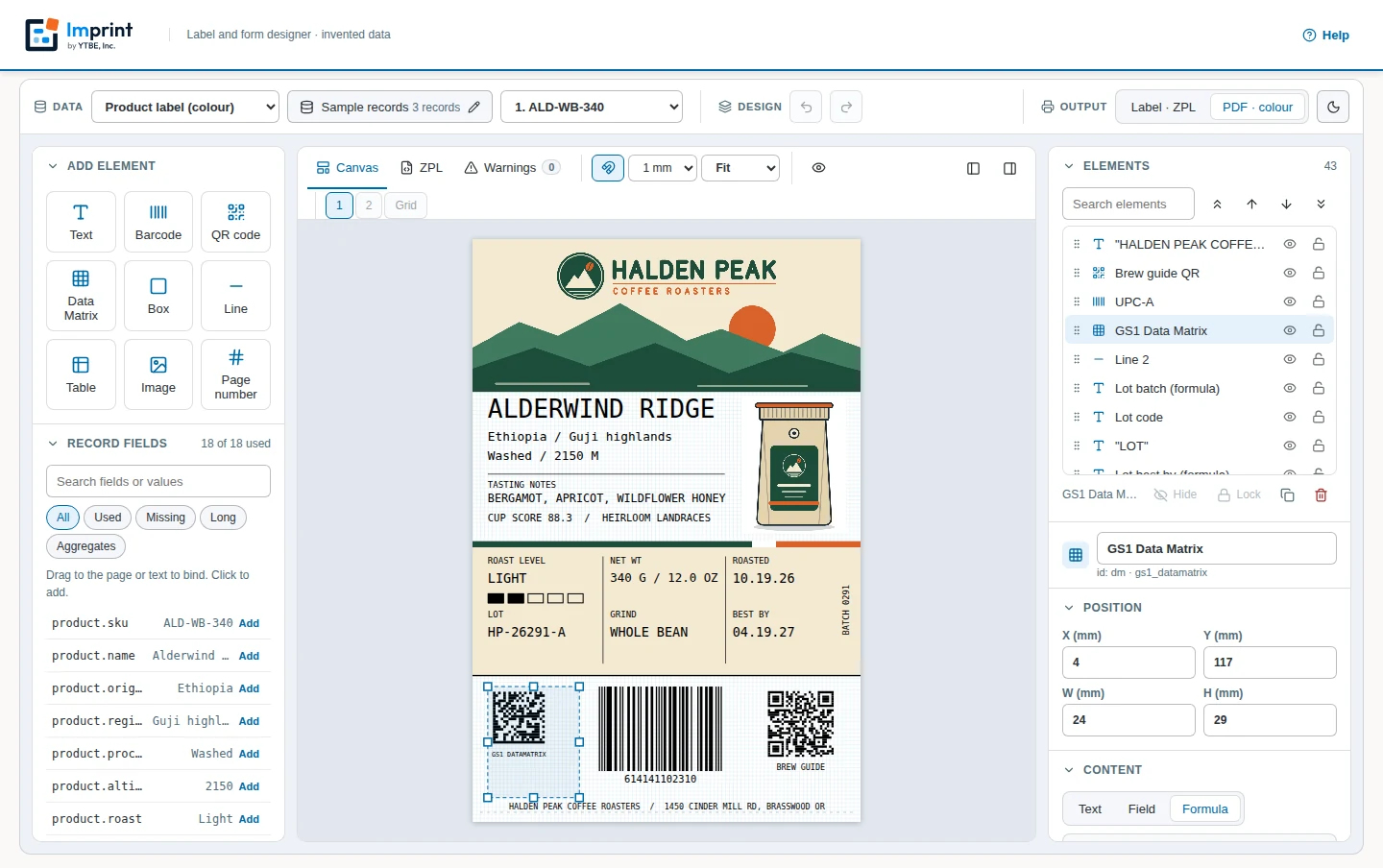
Task: Add a Table element
Action: click(x=81, y=374)
